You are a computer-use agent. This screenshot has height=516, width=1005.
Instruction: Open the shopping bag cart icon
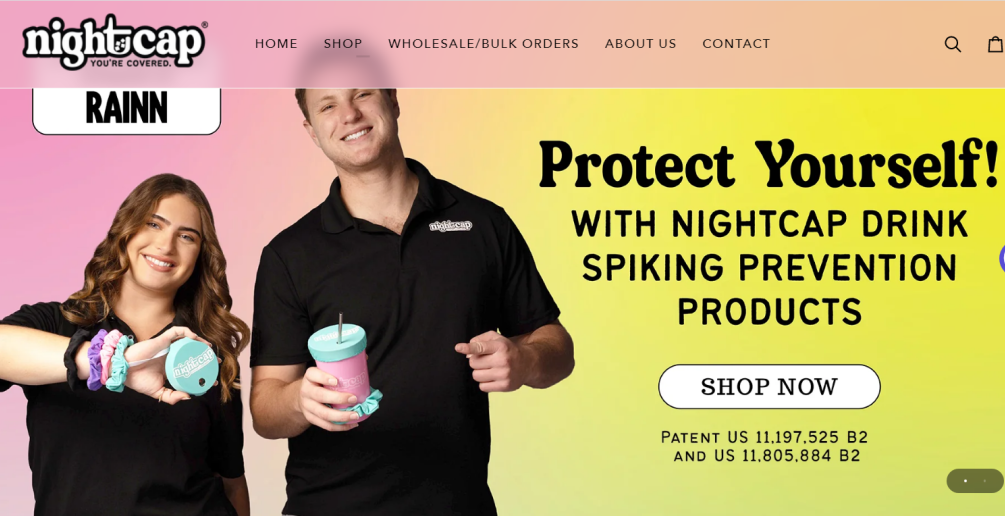tap(996, 44)
